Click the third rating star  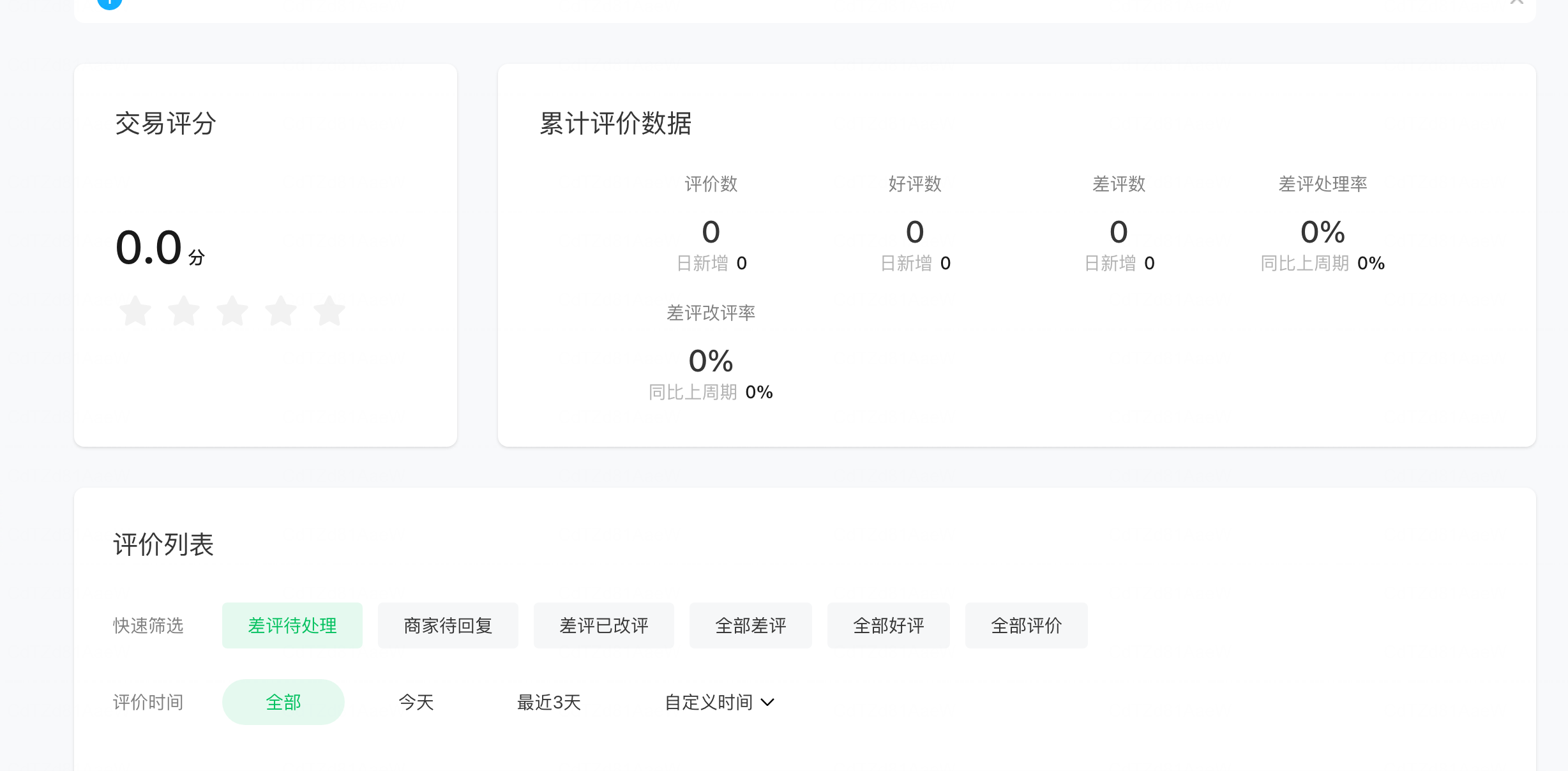232,311
